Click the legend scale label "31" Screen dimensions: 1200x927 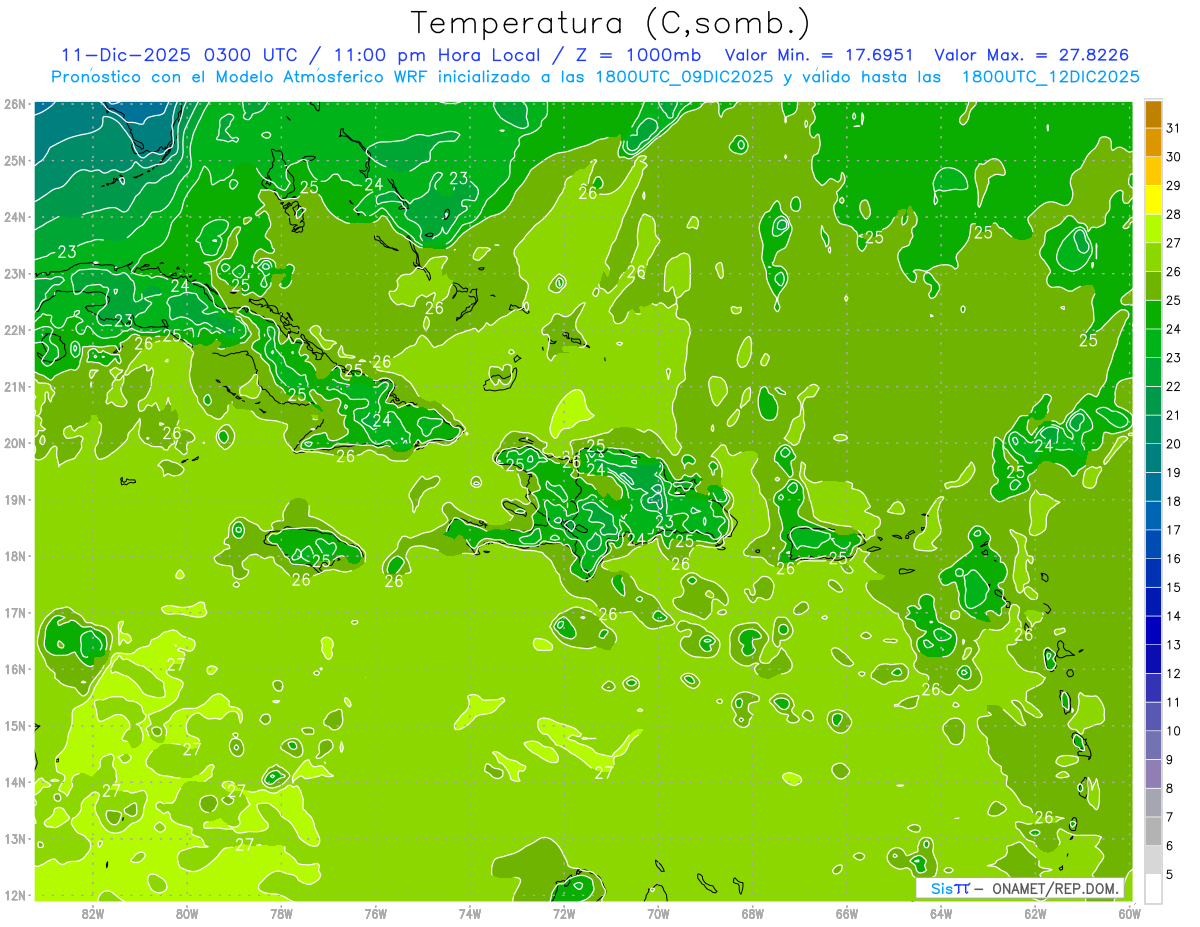(1173, 127)
